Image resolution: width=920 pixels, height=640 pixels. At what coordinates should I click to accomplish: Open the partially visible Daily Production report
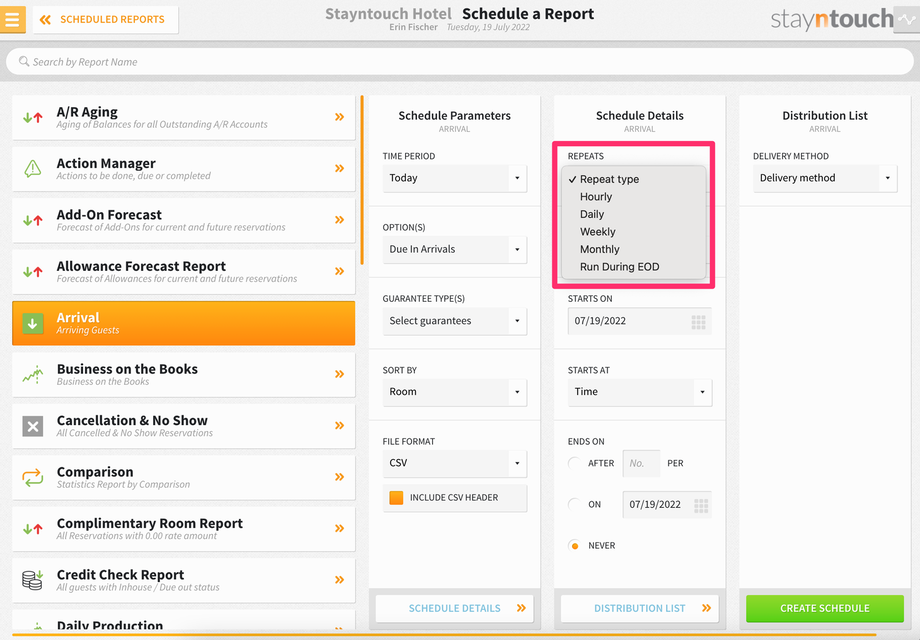click(x=184, y=621)
